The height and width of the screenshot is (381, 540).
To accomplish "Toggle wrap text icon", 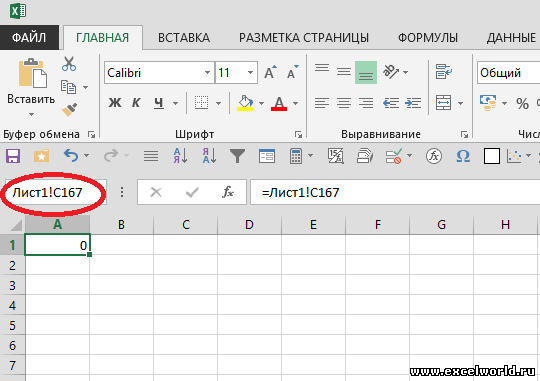I will tap(444, 71).
